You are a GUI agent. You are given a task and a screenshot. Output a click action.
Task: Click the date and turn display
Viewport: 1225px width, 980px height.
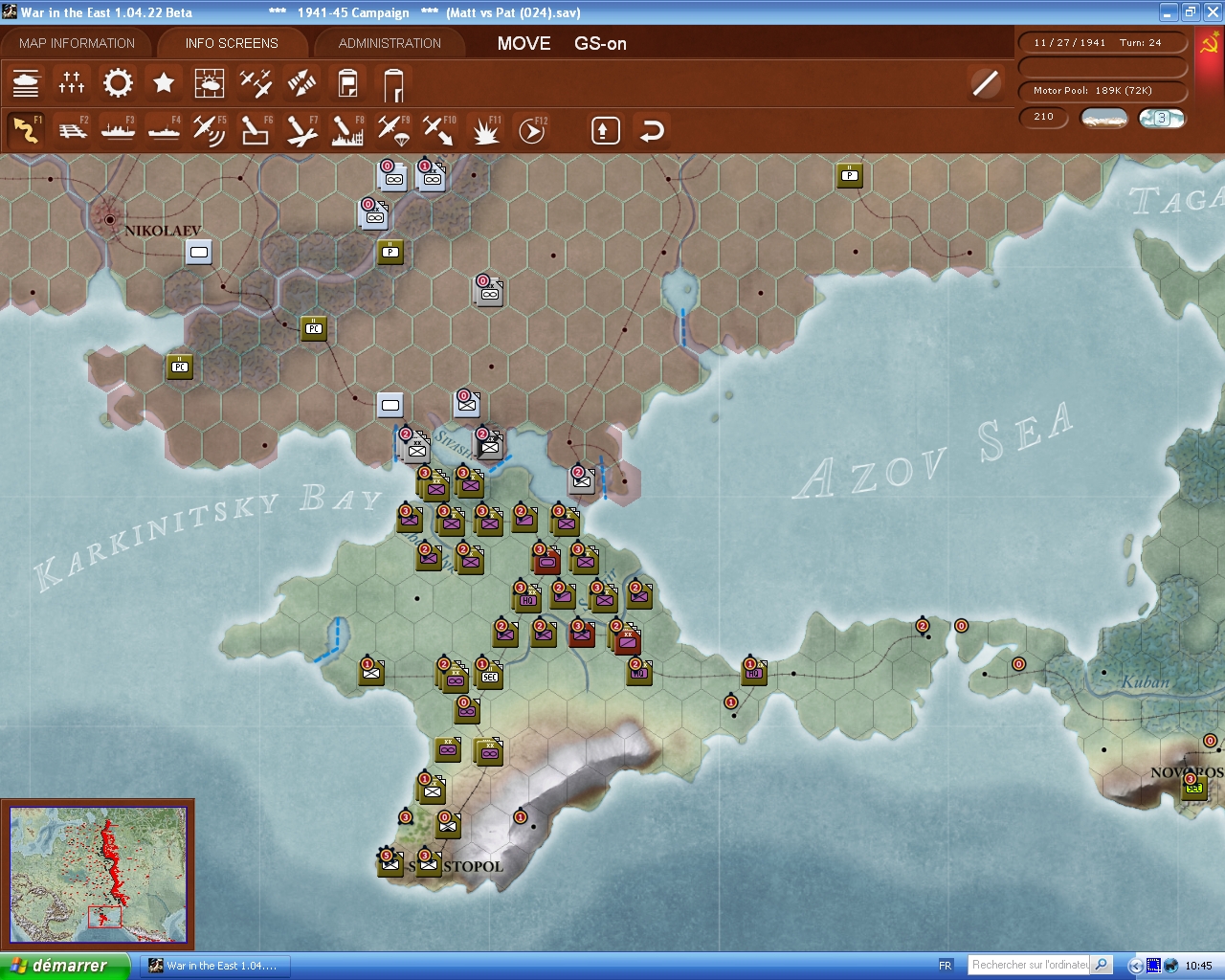(1103, 42)
